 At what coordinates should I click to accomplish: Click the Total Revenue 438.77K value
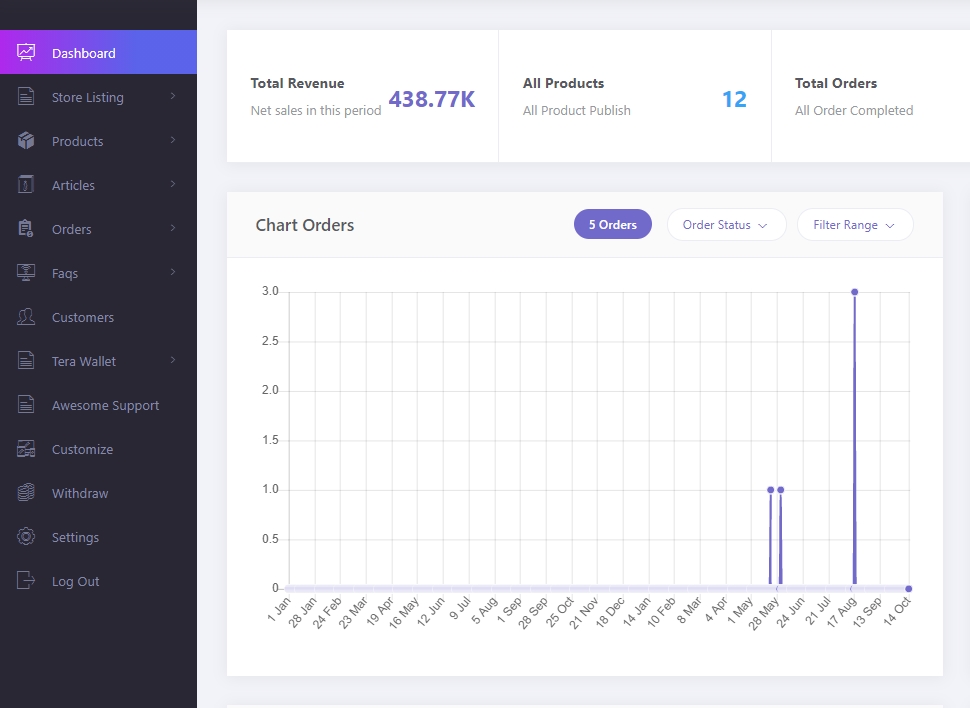[431, 99]
